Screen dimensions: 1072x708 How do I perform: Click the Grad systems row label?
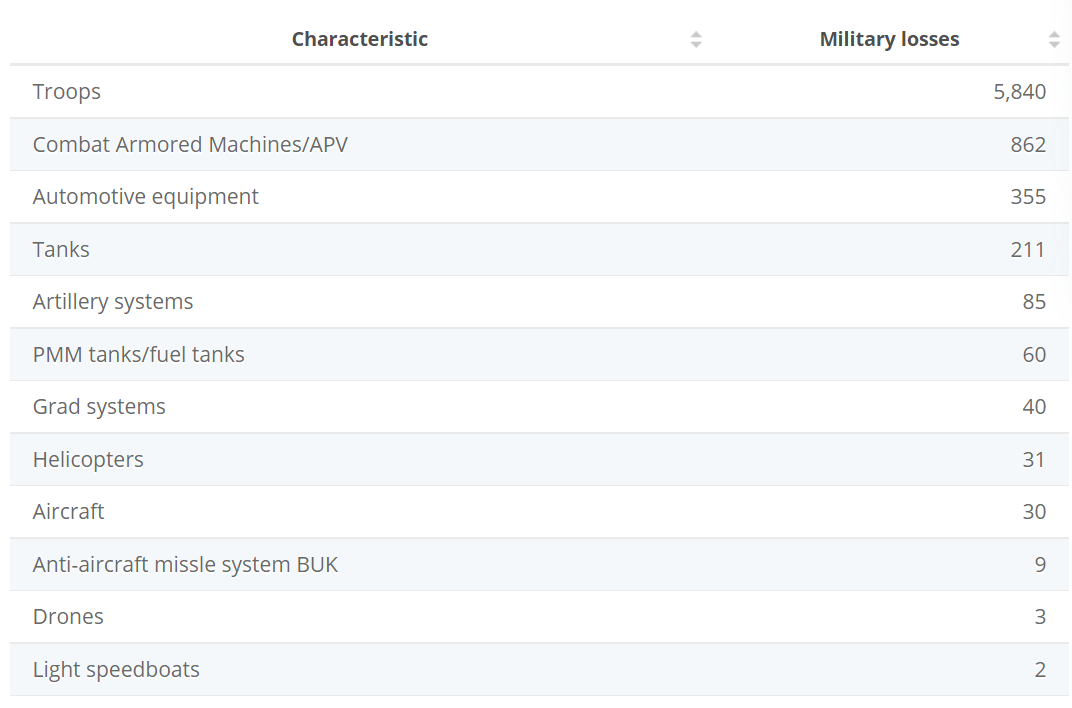click(x=99, y=407)
